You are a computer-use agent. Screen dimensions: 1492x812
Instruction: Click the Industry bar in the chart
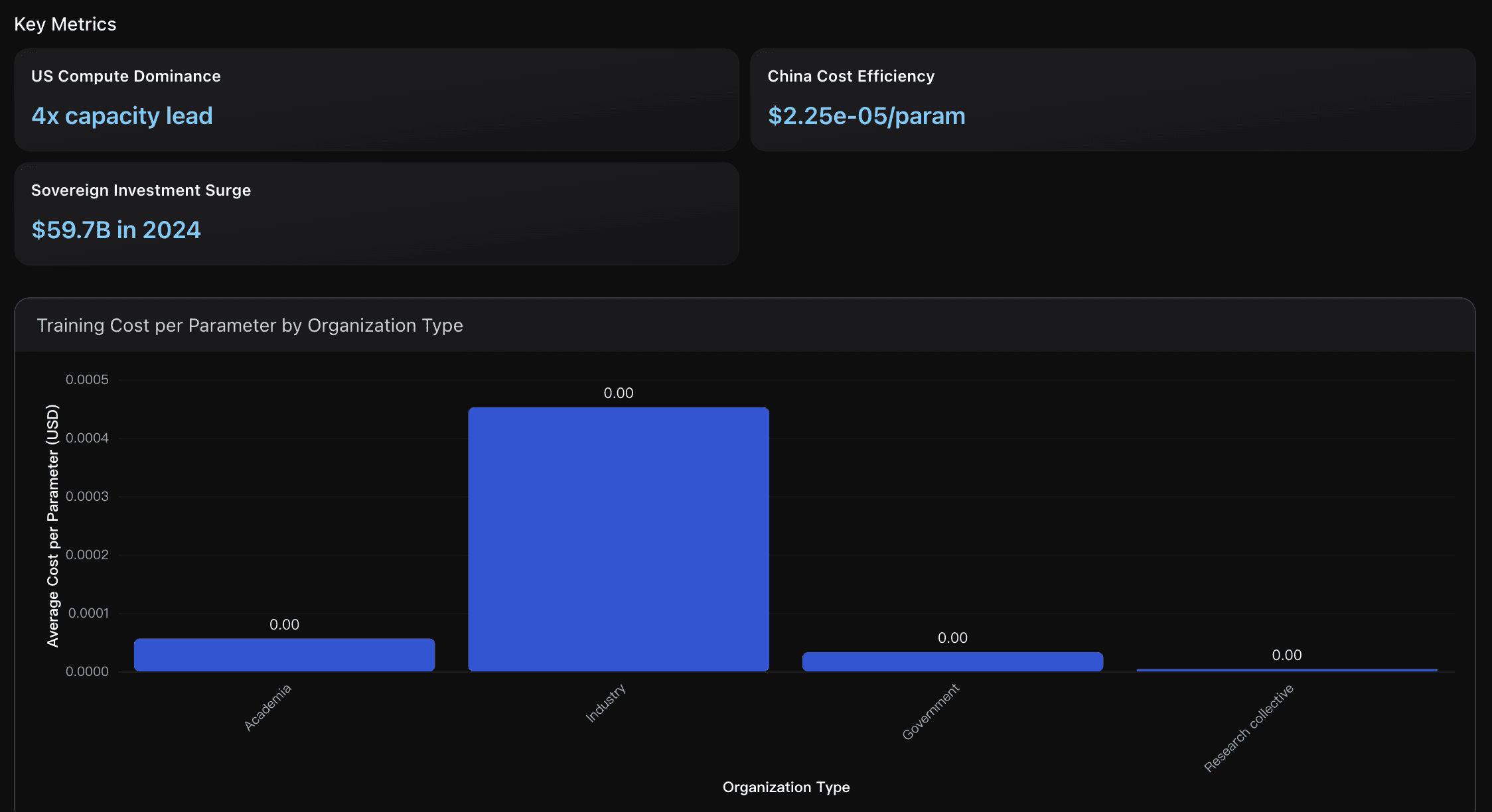618,539
